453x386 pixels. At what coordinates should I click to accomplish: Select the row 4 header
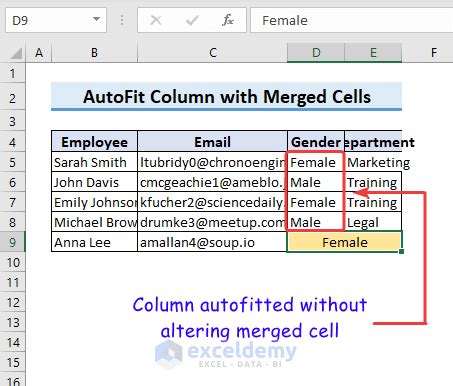(13, 142)
